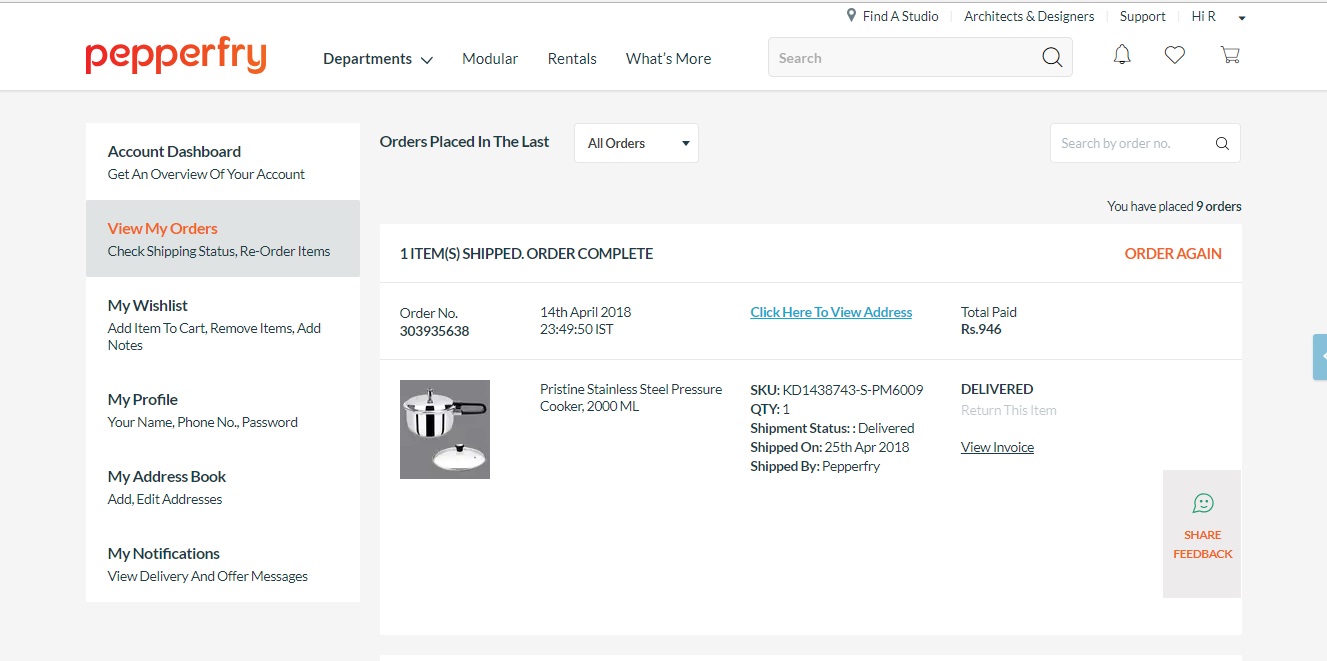1327x661 pixels.
Task: Click the magnifier icon in main search bar
Action: coord(1052,58)
